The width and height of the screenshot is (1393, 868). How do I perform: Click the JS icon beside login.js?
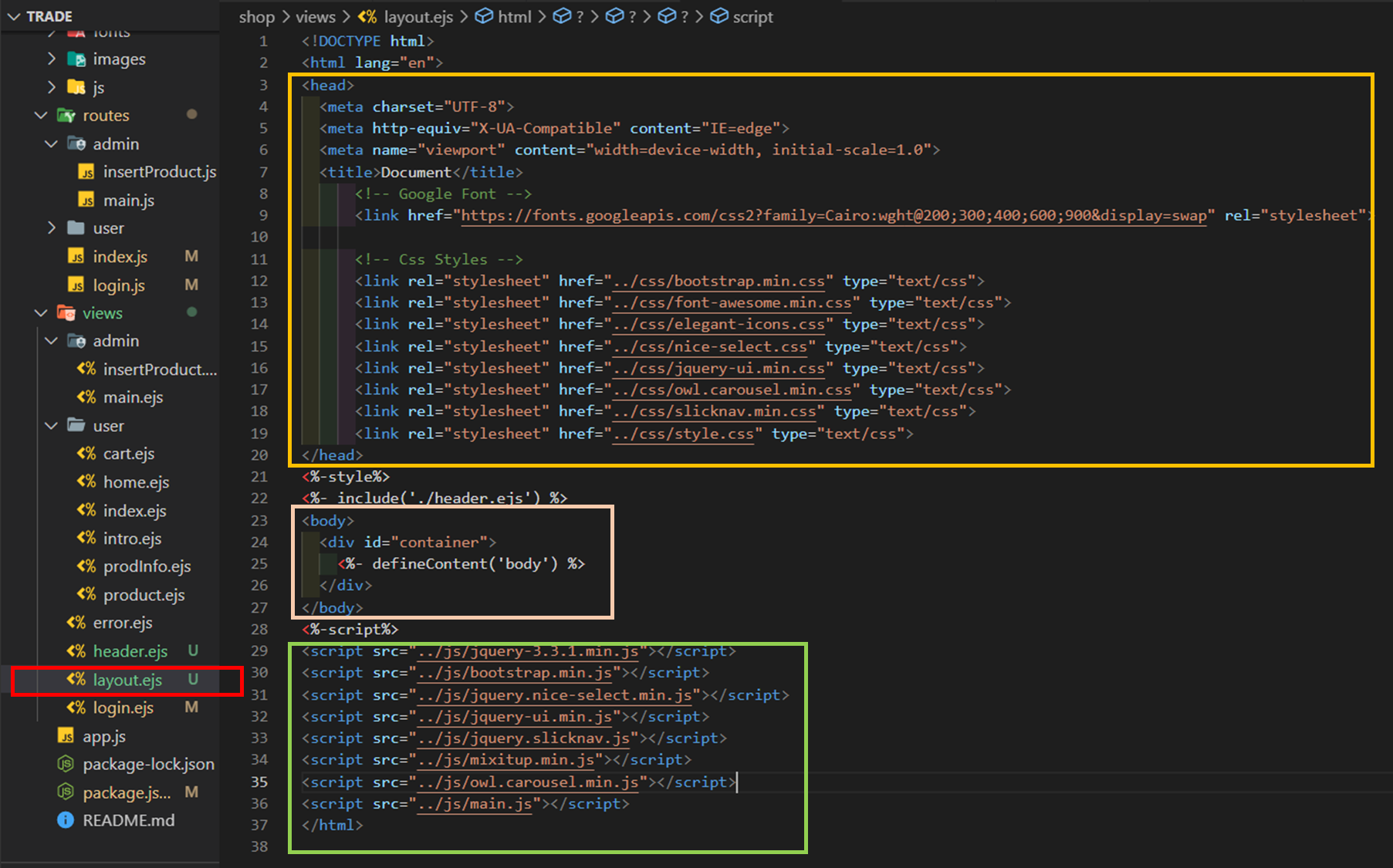coord(76,285)
